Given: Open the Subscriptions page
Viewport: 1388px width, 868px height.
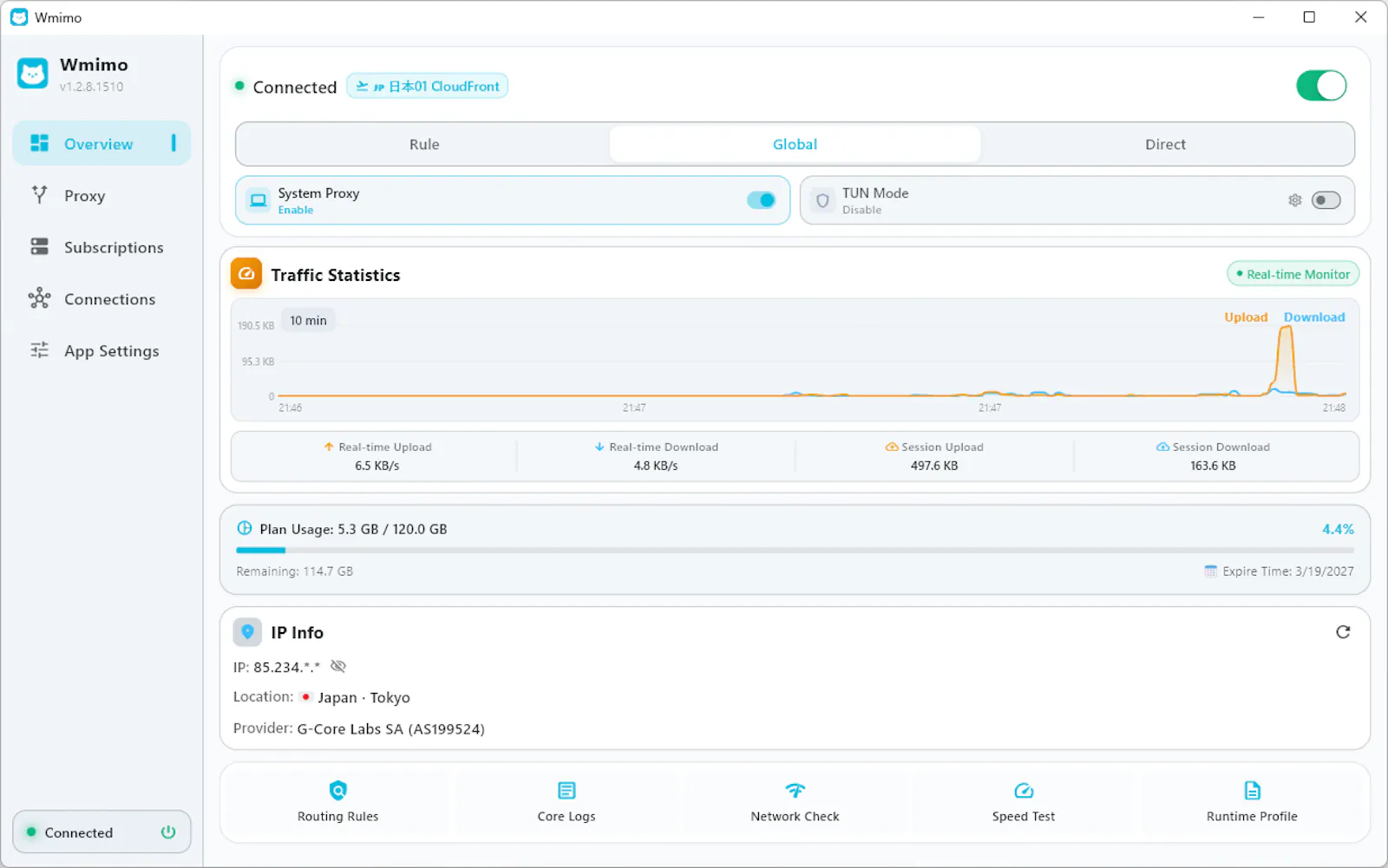Looking at the screenshot, I should tap(101, 247).
